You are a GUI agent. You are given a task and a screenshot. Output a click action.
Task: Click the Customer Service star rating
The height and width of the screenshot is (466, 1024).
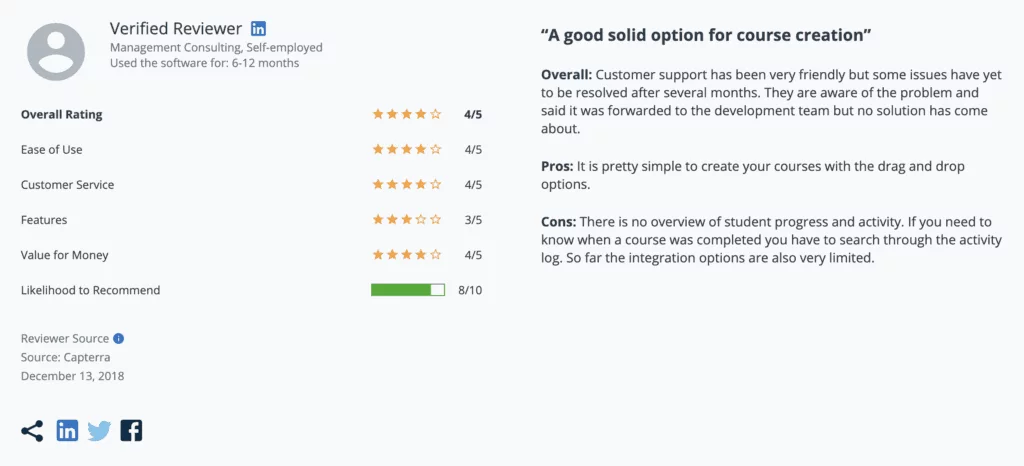click(407, 185)
